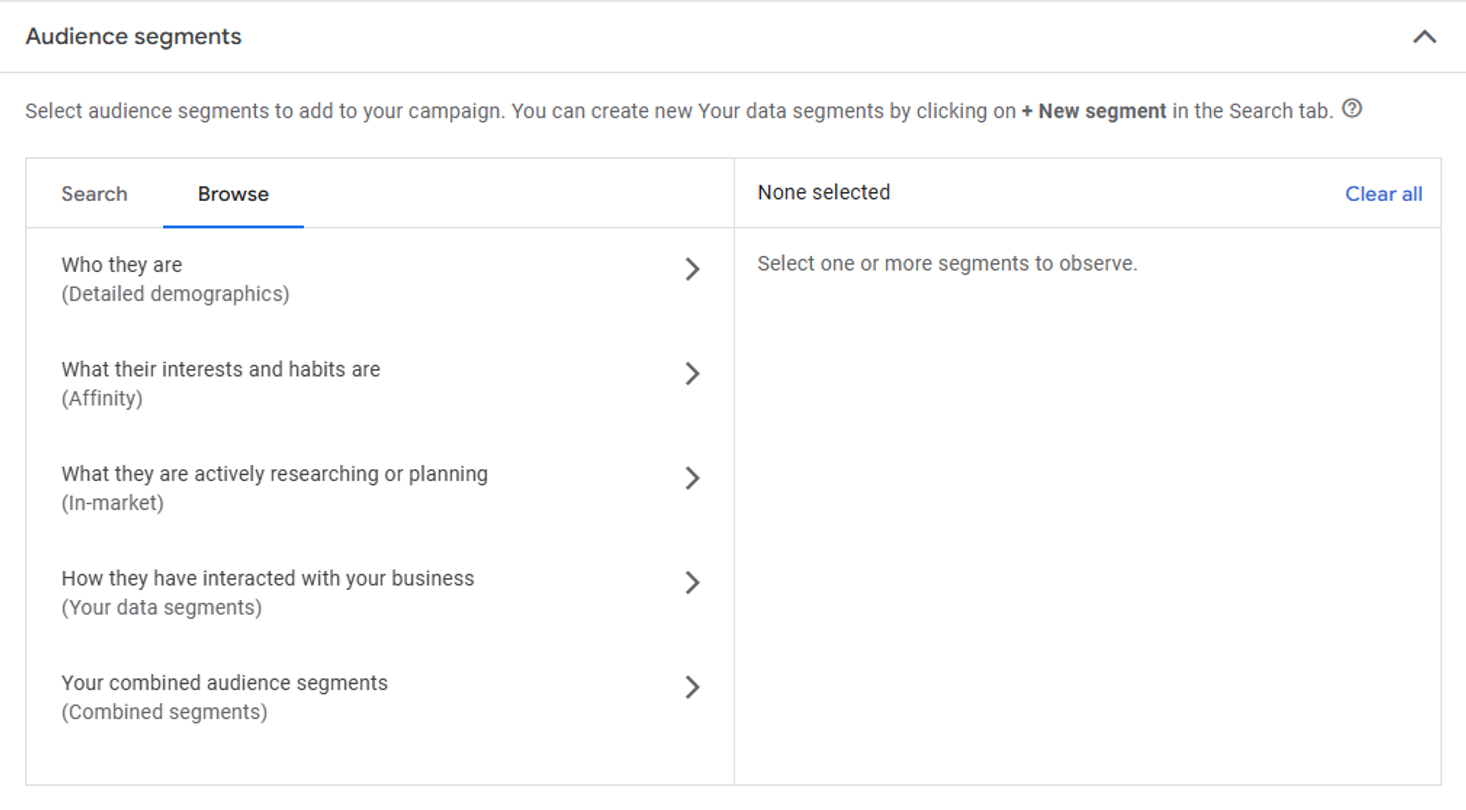This screenshot has width=1466, height=810.
Task: Pick 'How they have interacted with your business'
Action: pos(268,578)
